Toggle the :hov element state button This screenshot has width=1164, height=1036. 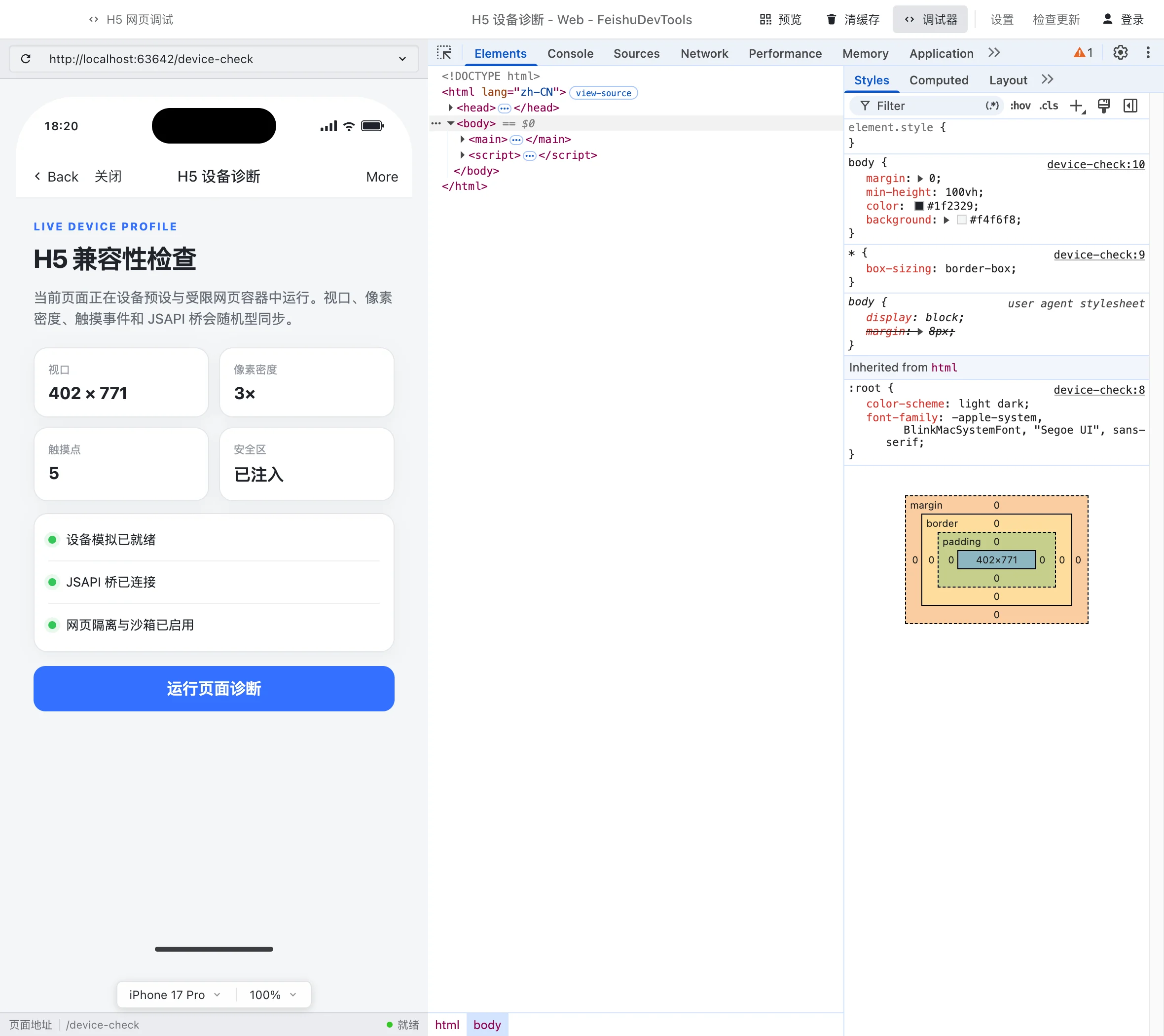point(1020,106)
